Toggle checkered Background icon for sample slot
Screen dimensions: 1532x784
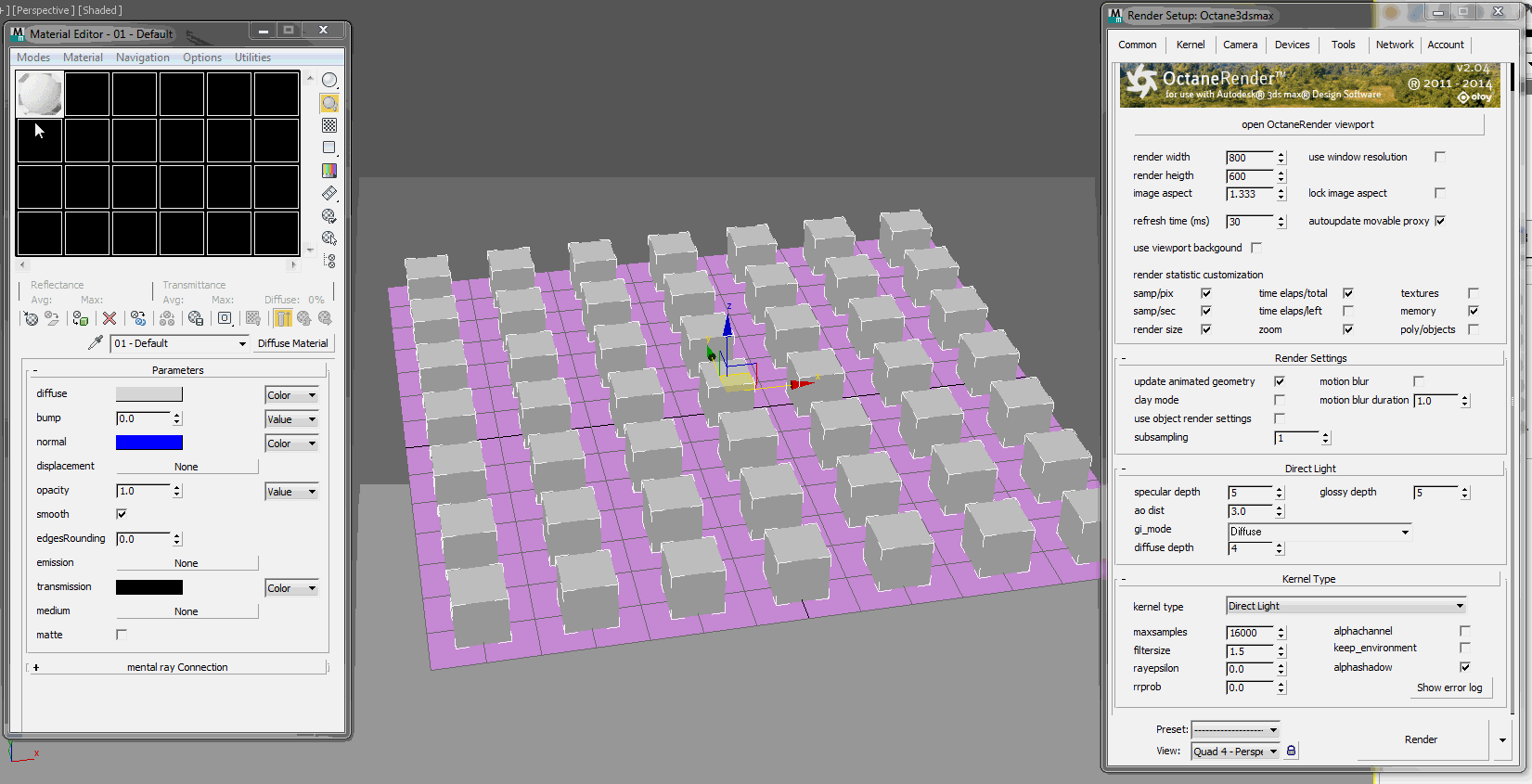[x=329, y=125]
